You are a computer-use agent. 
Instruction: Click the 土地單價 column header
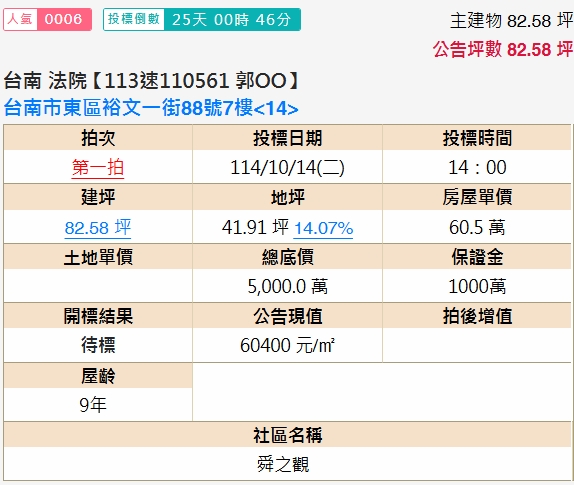(x=98, y=257)
